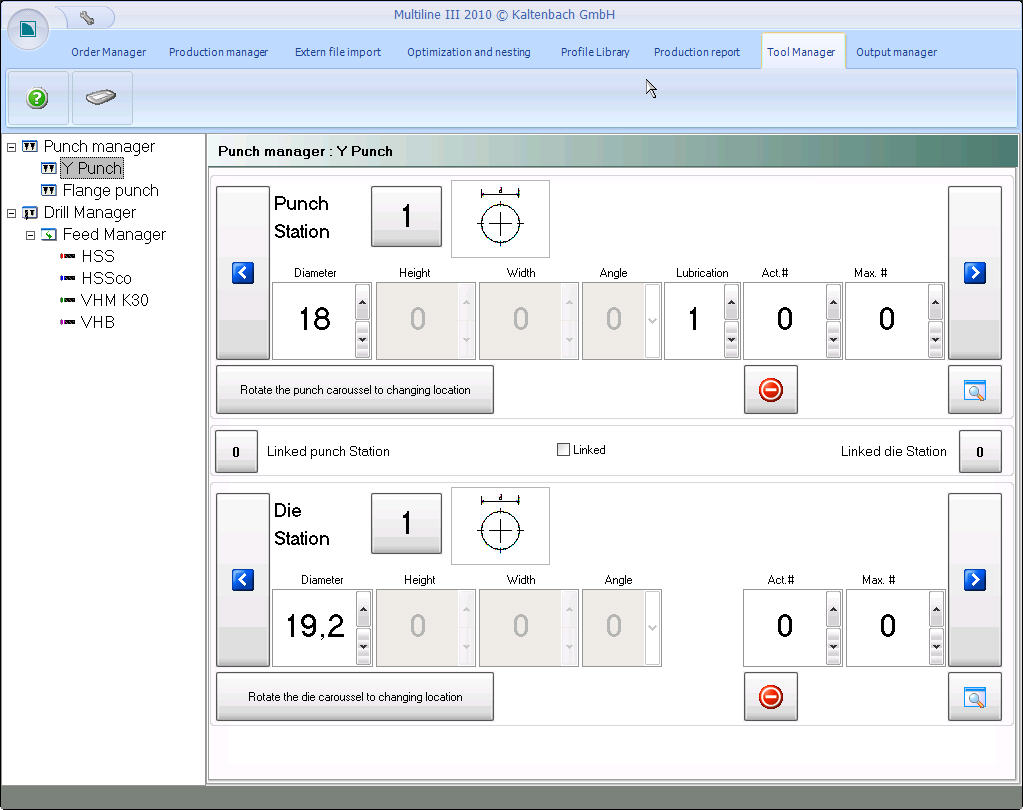Collapse the Punch manager tree node
This screenshot has height=810, width=1023.
click(x=11, y=147)
